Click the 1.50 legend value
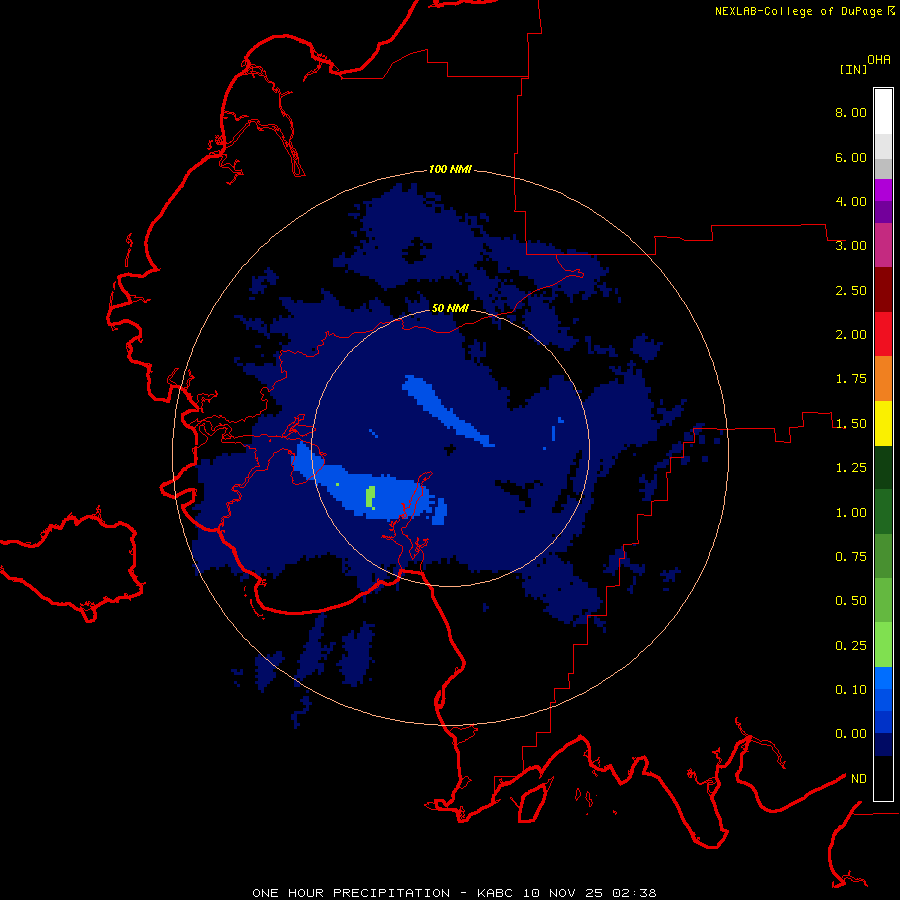This screenshot has height=900, width=900. point(851,424)
